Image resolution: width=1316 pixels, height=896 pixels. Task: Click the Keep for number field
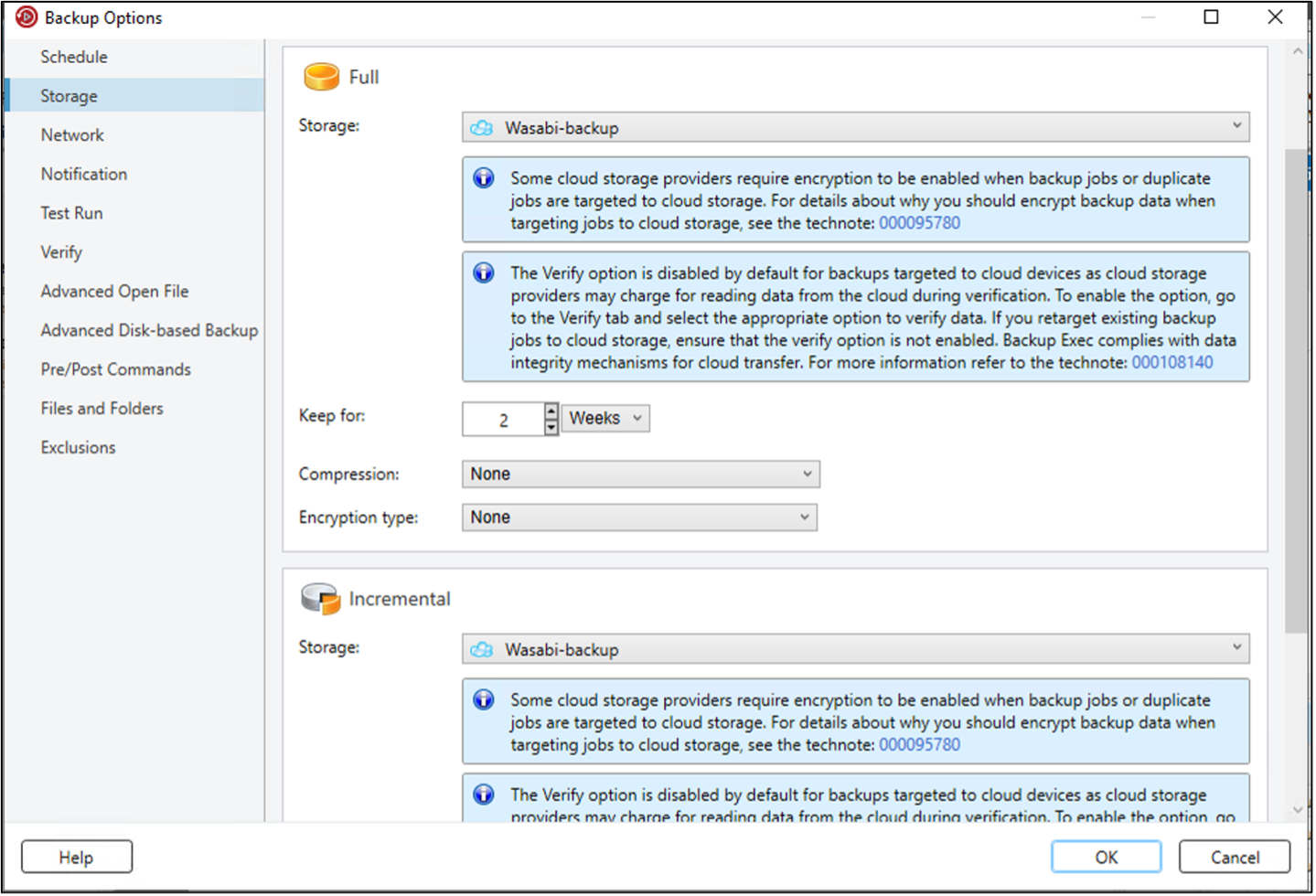[x=503, y=420]
